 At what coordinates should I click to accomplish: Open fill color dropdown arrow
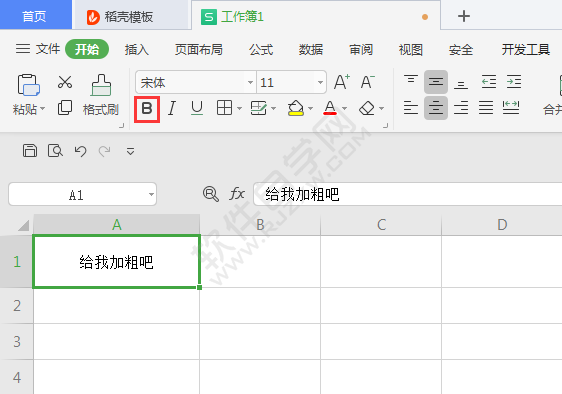click(310, 108)
